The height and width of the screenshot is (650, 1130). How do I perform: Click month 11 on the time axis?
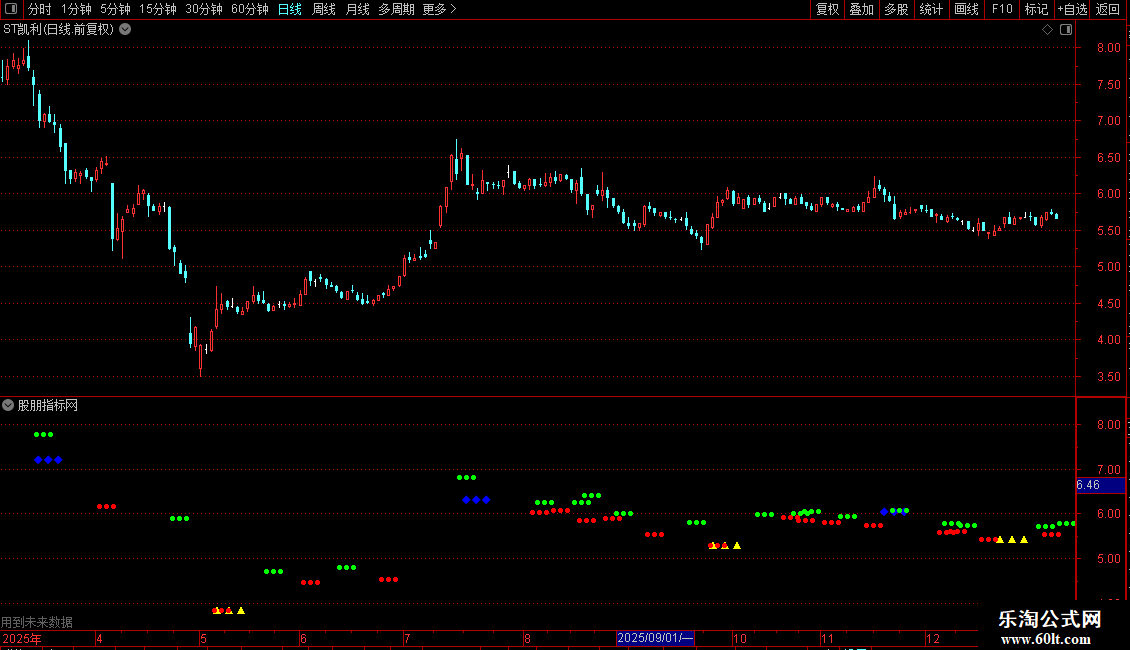pyautogui.click(x=827, y=638)
